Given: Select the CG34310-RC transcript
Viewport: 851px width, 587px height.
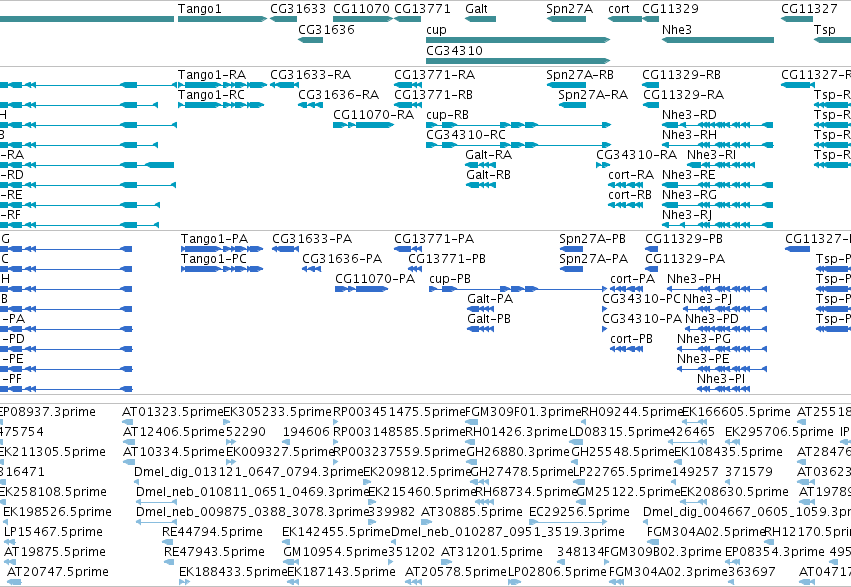Looking at the screenshot, I should pyautogui.click(x=518, y=145).
